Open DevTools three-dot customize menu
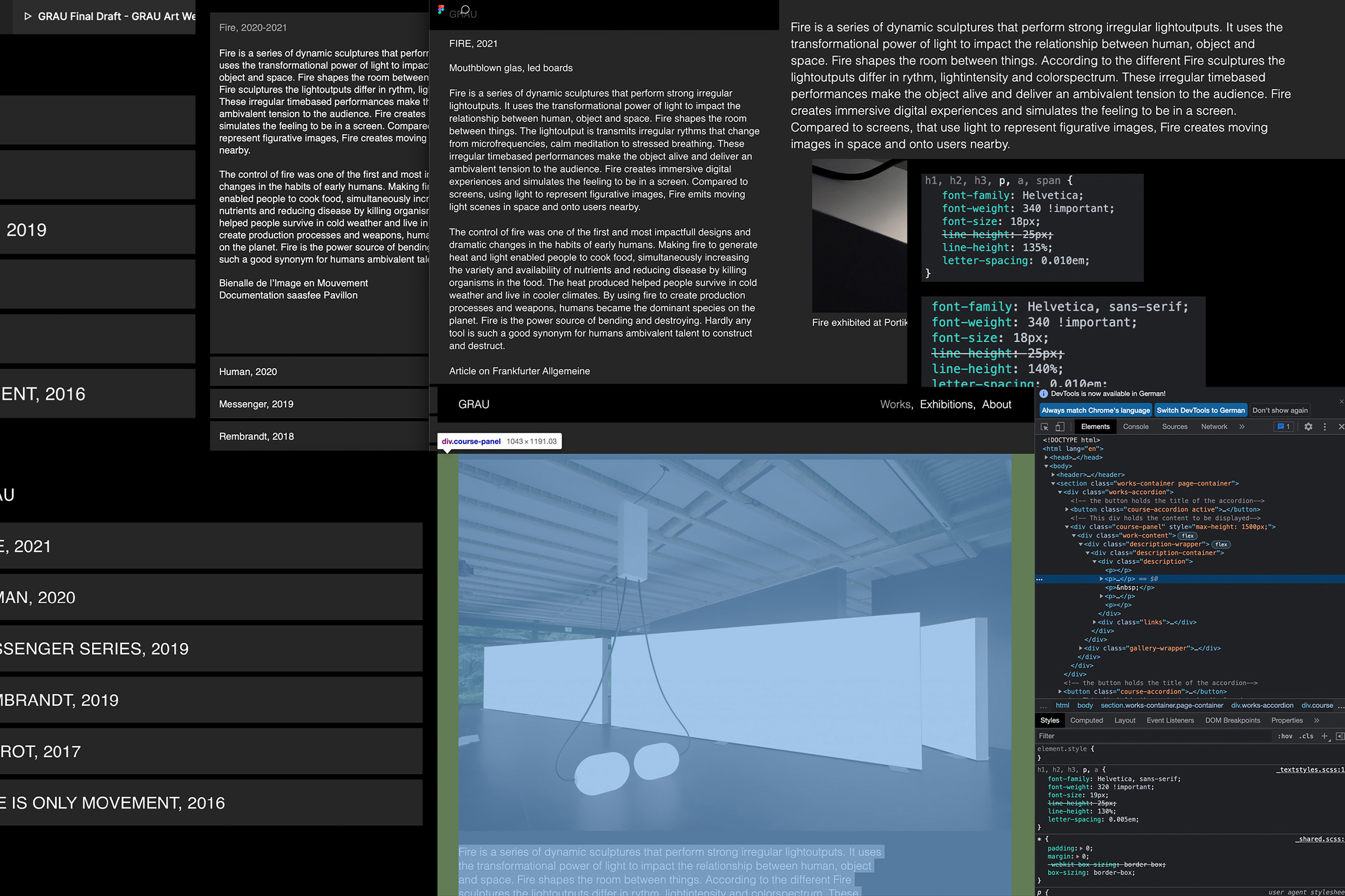Viewport: 1345px width, 896px height. pyautogui.click(x=1324, y=427)
